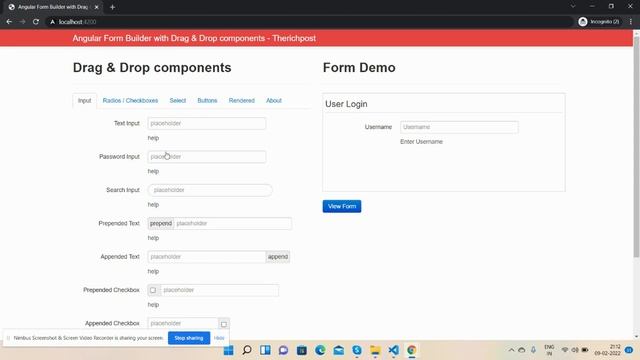
Task: Open File Explorer from taskbar
Action: click(x=375, y=350)
